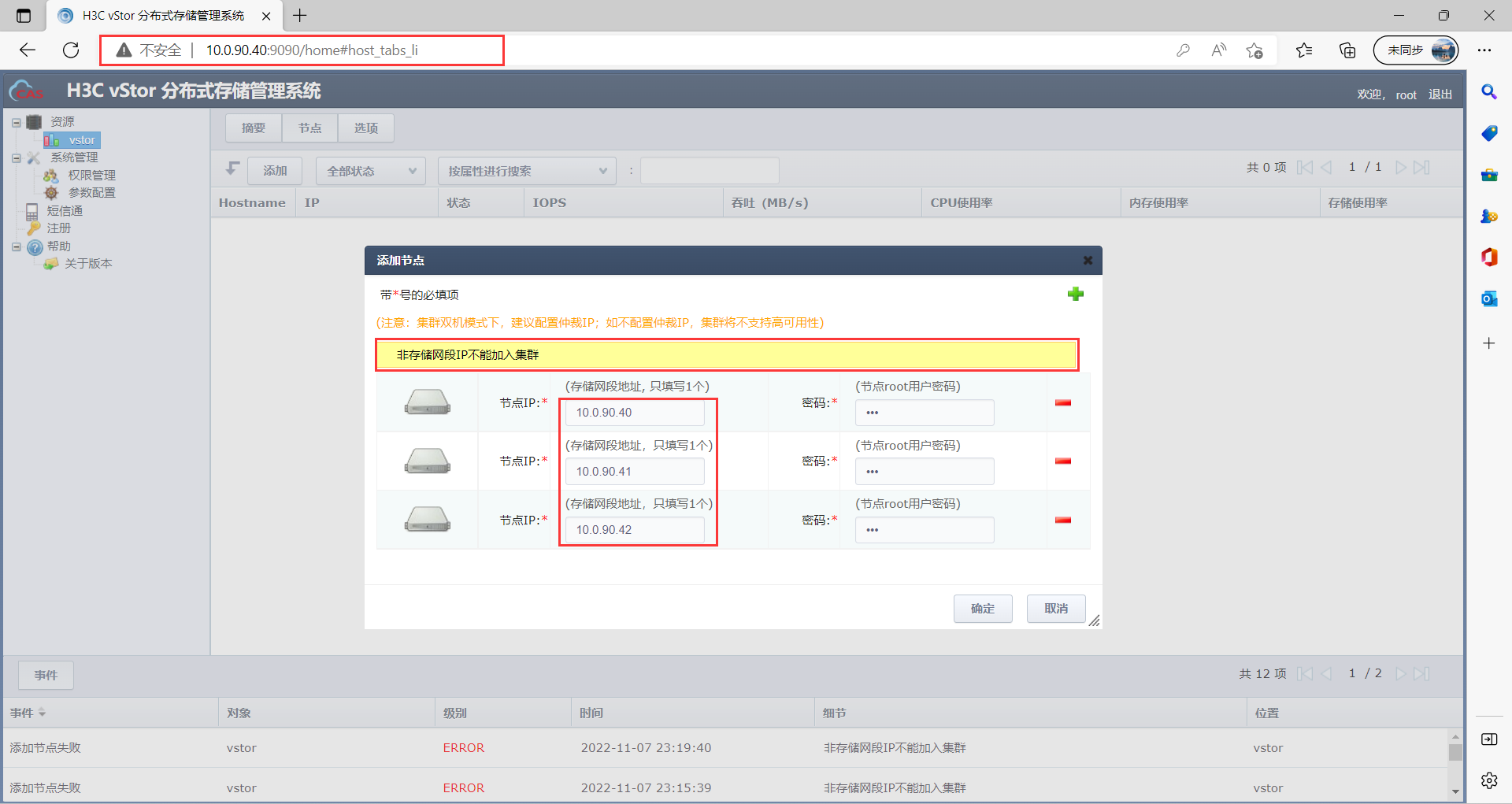
Task: Open 权限管理 in the sidebar tree
Action: (91, 176)
